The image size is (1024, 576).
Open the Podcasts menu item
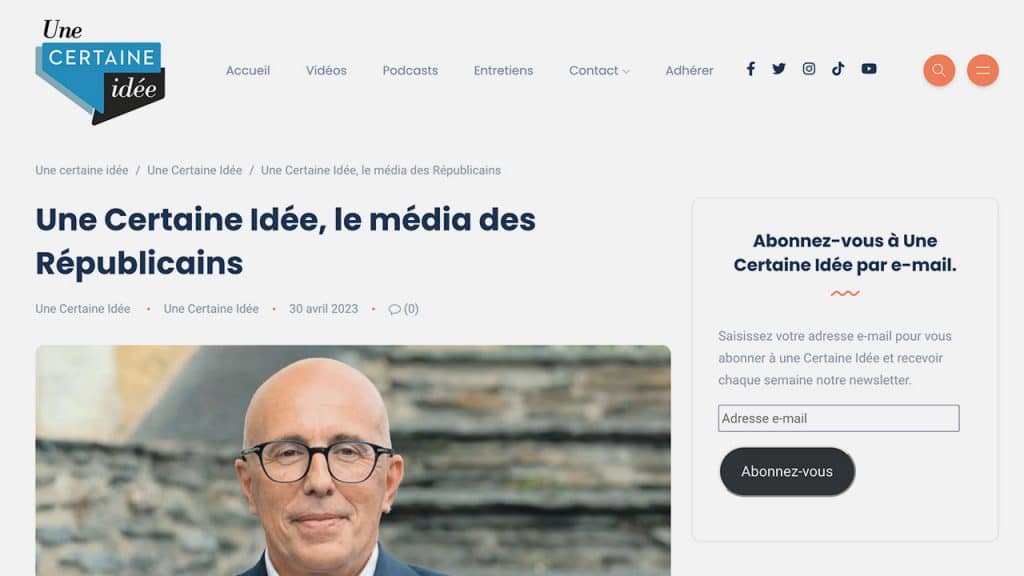point(410,71)
